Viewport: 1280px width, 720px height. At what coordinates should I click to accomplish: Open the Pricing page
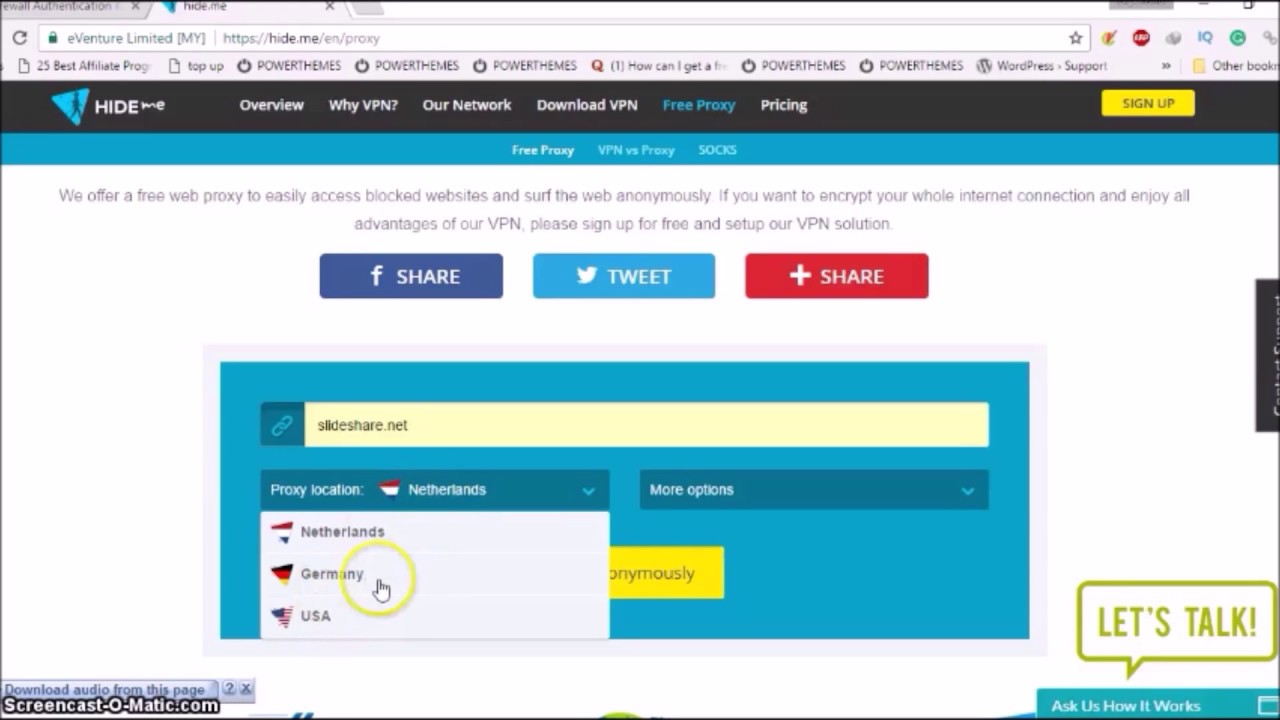click(x=784, y=105)
